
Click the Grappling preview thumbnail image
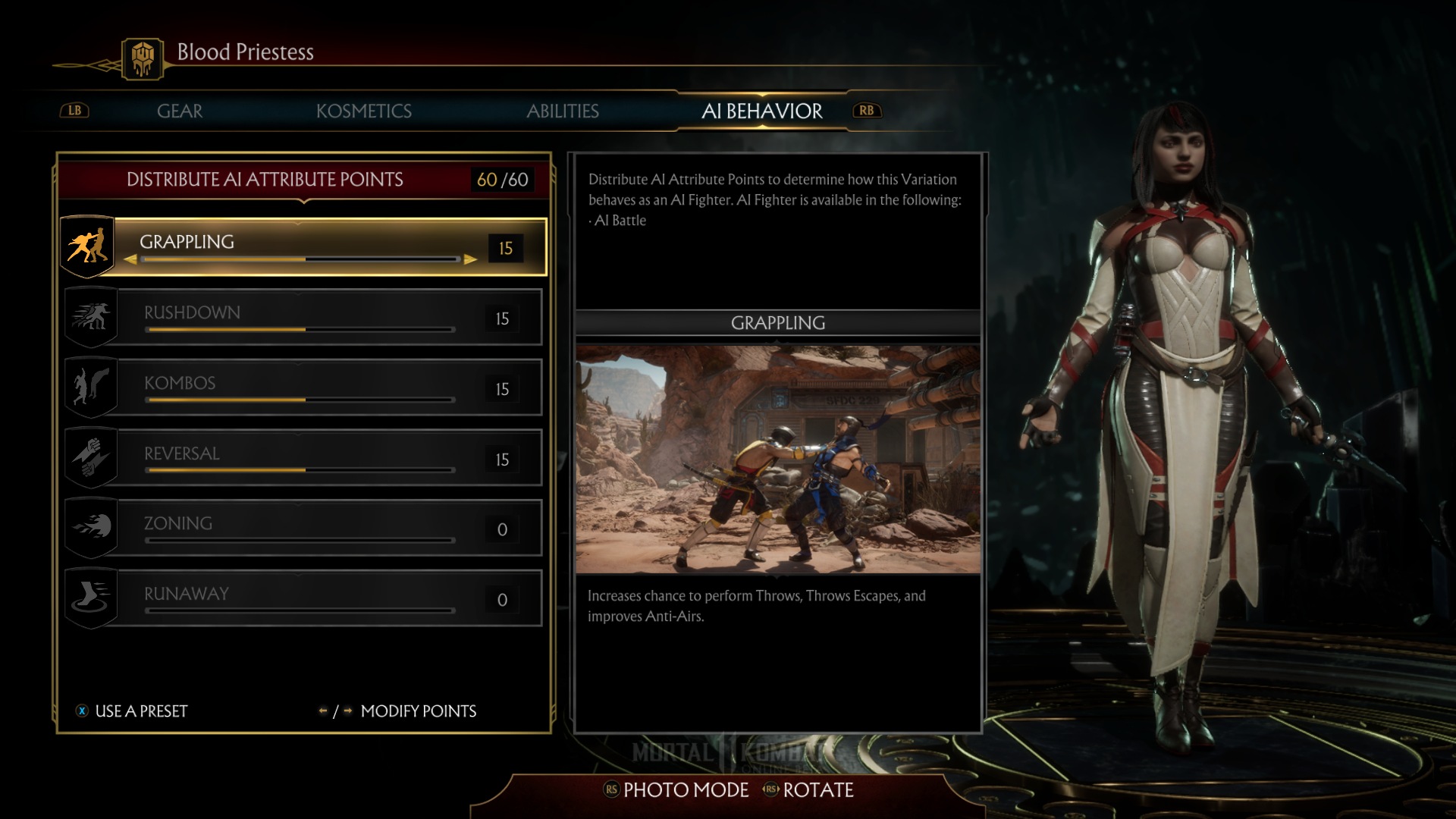tap(778, 460)
